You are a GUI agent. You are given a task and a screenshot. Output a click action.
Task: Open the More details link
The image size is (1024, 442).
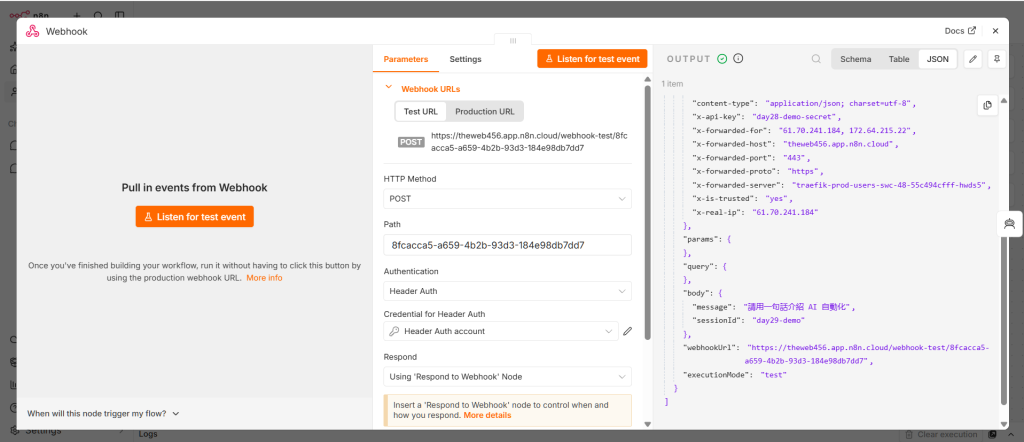[x=487, y=415]
